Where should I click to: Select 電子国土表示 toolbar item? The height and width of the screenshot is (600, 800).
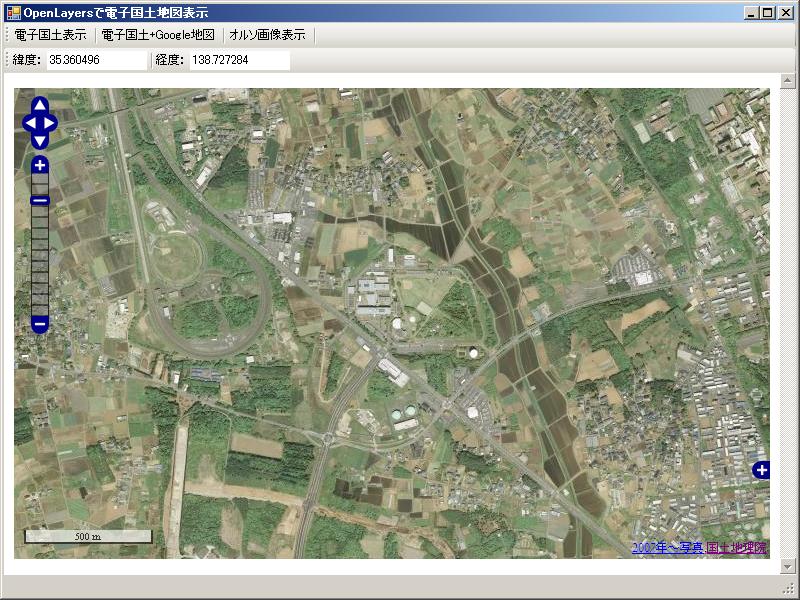click(x=50, y=35)
